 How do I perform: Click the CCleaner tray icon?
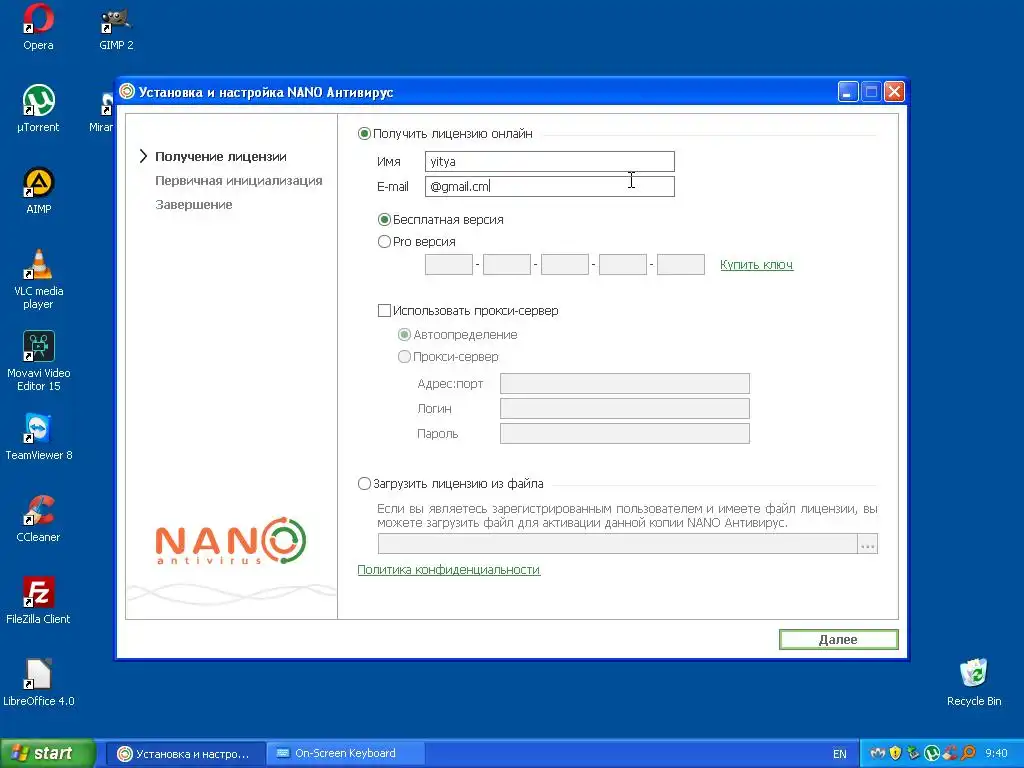pyautogui.click(x=950, y=754)
